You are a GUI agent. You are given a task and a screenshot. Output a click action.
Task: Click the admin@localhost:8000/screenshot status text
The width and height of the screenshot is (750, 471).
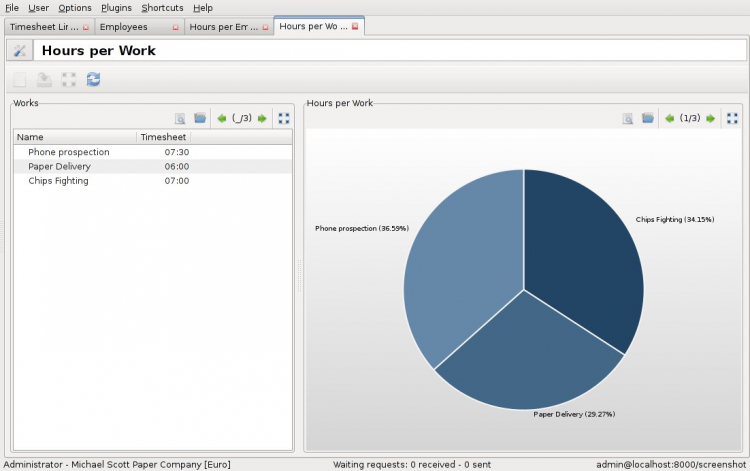coord(671,464)
